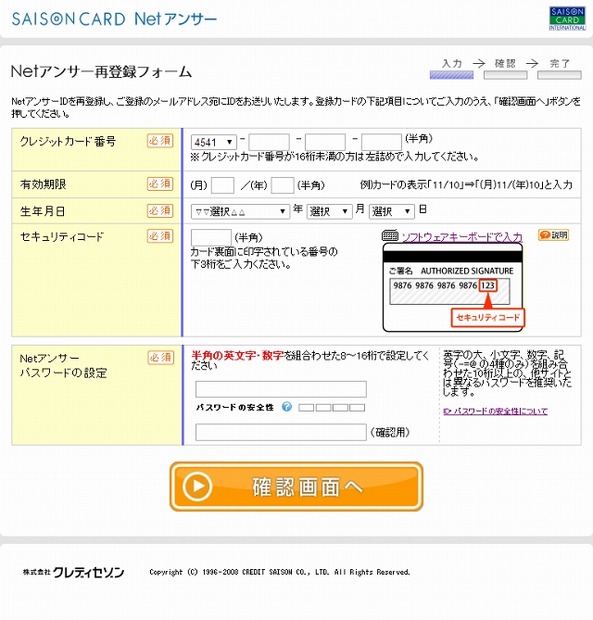Click the expiry year (年) field

coord(282,185)
